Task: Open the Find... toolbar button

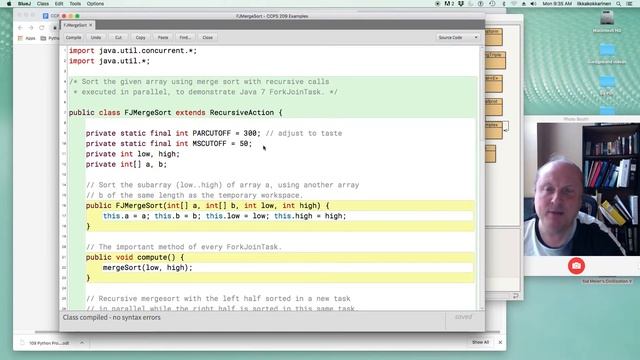Action: coord(185,38)
